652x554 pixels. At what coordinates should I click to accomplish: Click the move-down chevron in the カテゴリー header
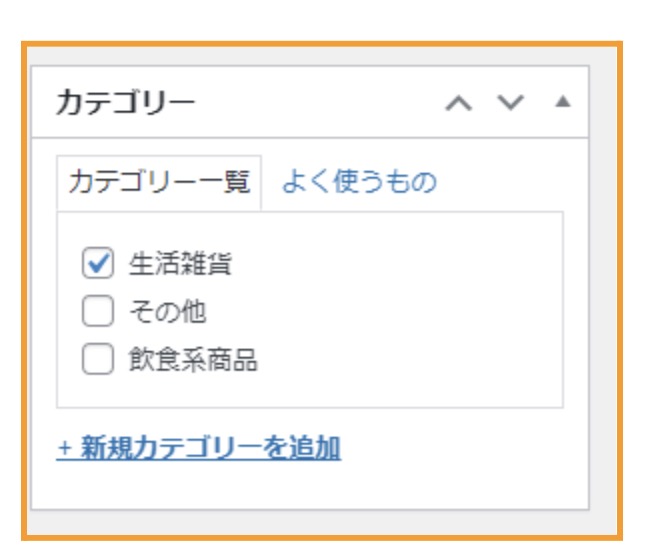point(510,103)
